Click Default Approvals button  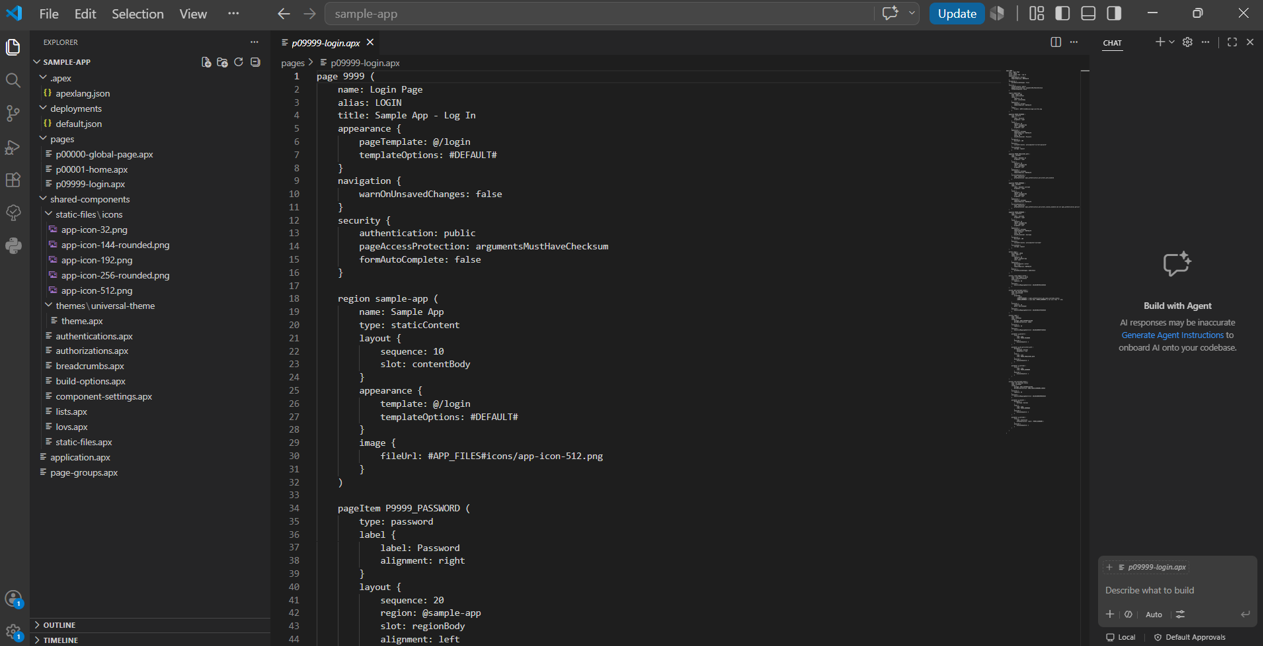(x=1190, y=637)
